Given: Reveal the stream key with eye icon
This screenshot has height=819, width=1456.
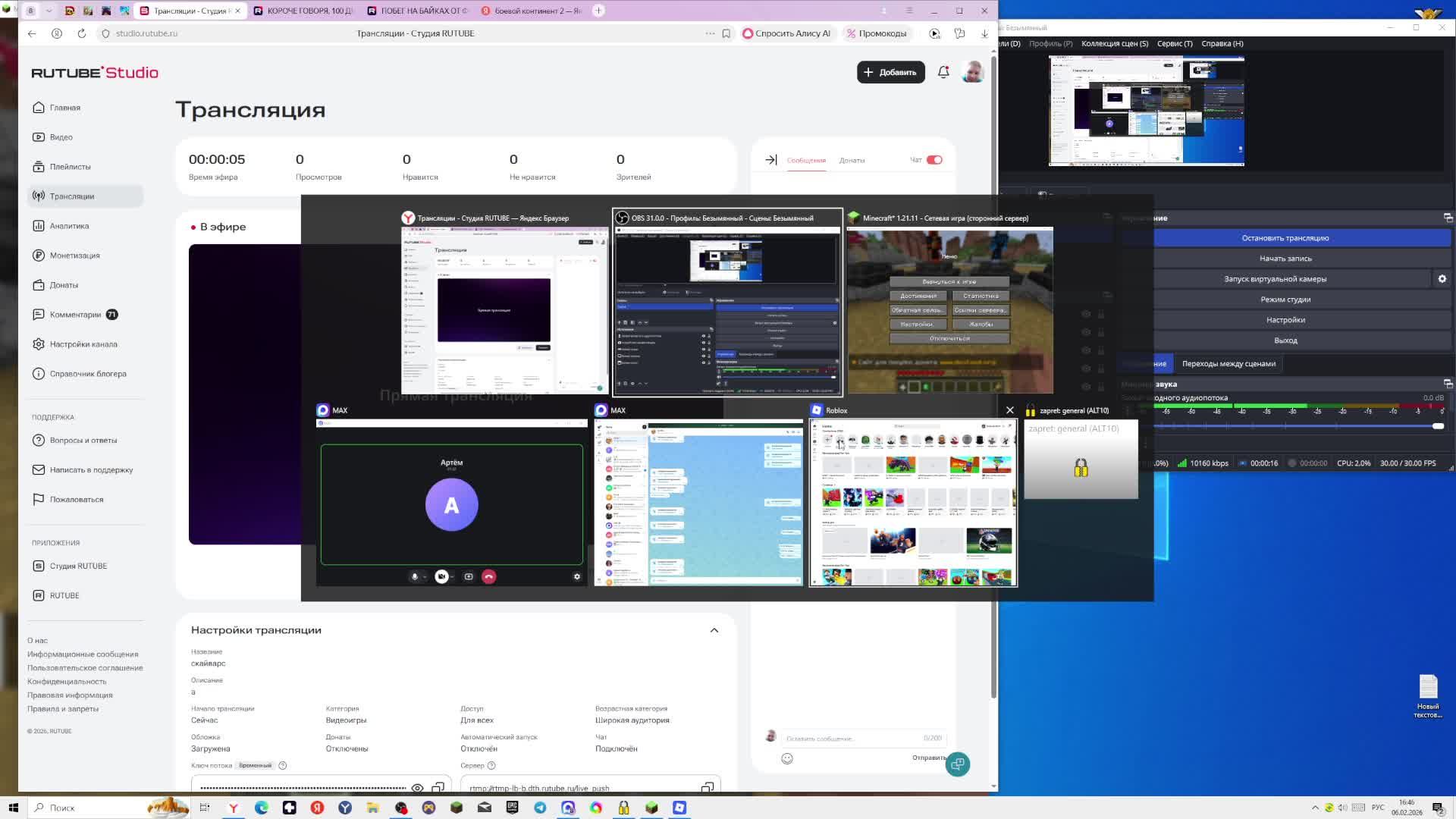Looking at the screenshot, I should 417,787.
